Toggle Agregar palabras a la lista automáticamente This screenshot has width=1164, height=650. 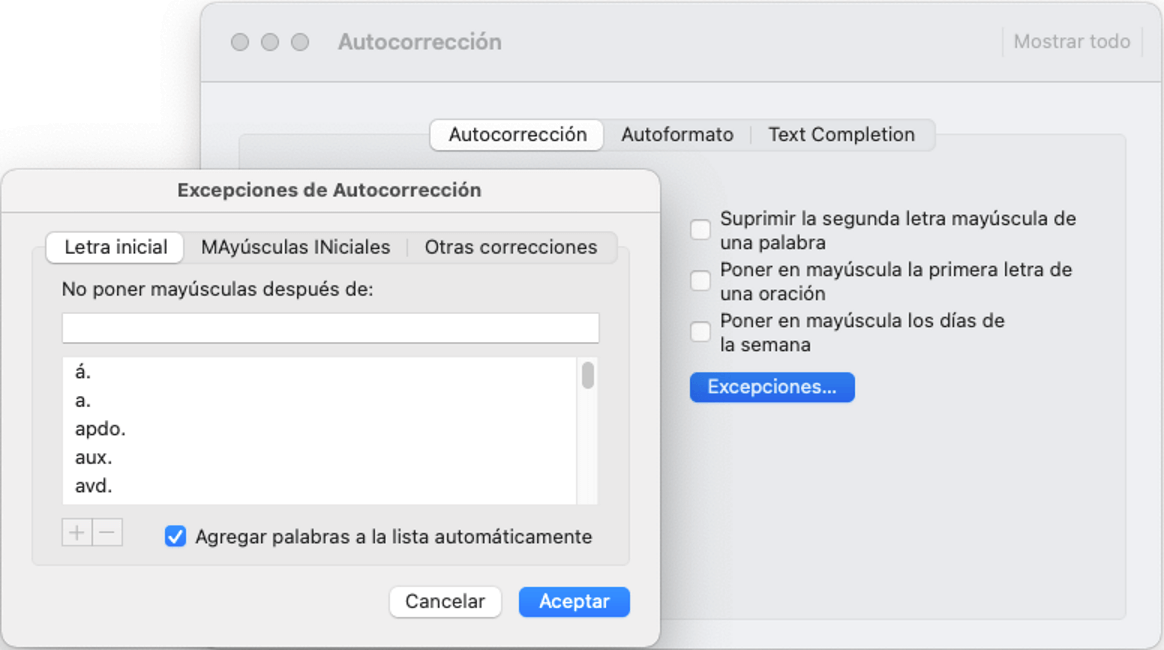pos(175,536)
